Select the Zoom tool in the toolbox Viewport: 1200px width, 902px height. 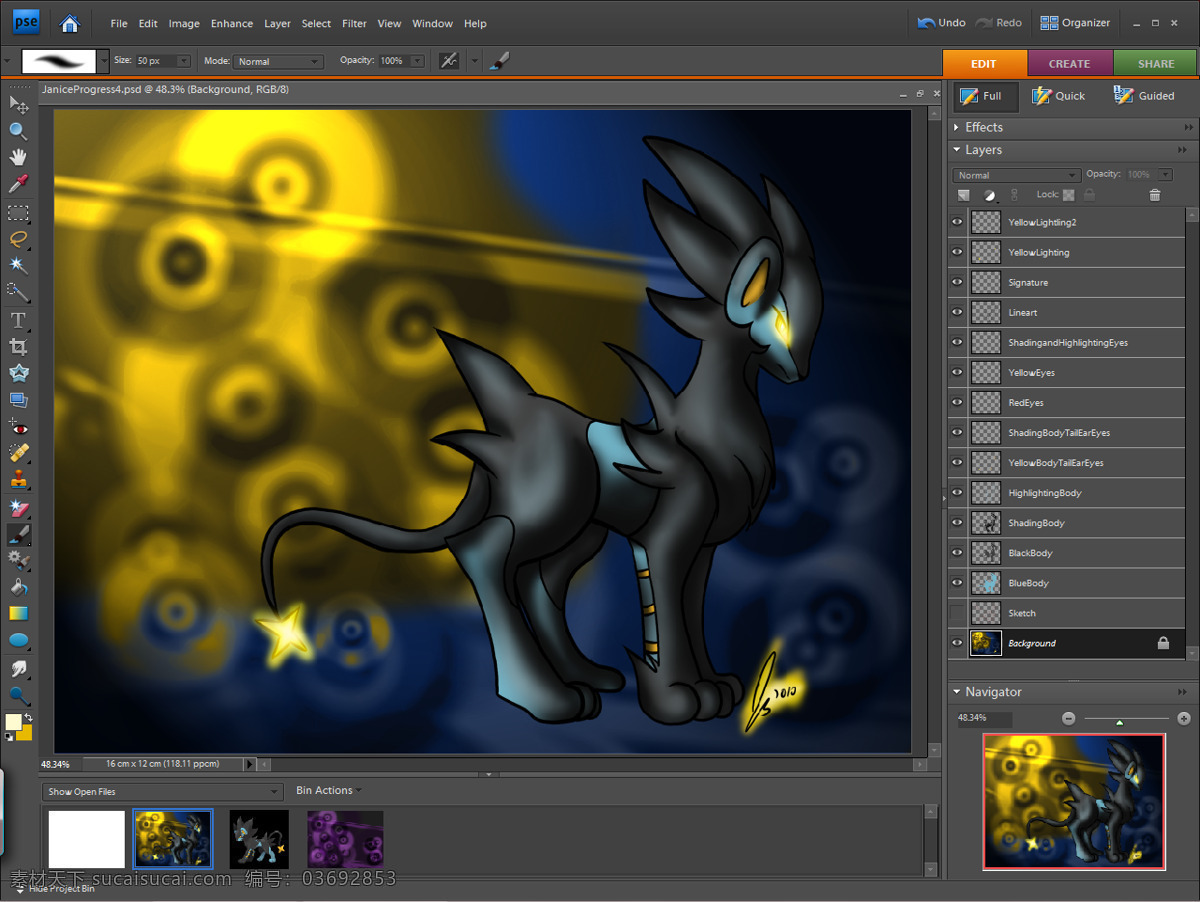tap(18, 131)
